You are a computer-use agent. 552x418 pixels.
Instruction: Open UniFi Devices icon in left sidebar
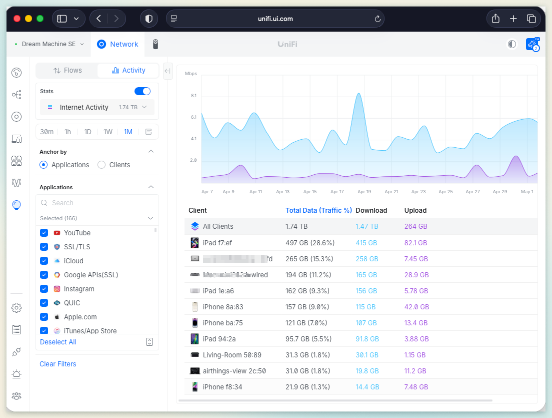point(17,117)
